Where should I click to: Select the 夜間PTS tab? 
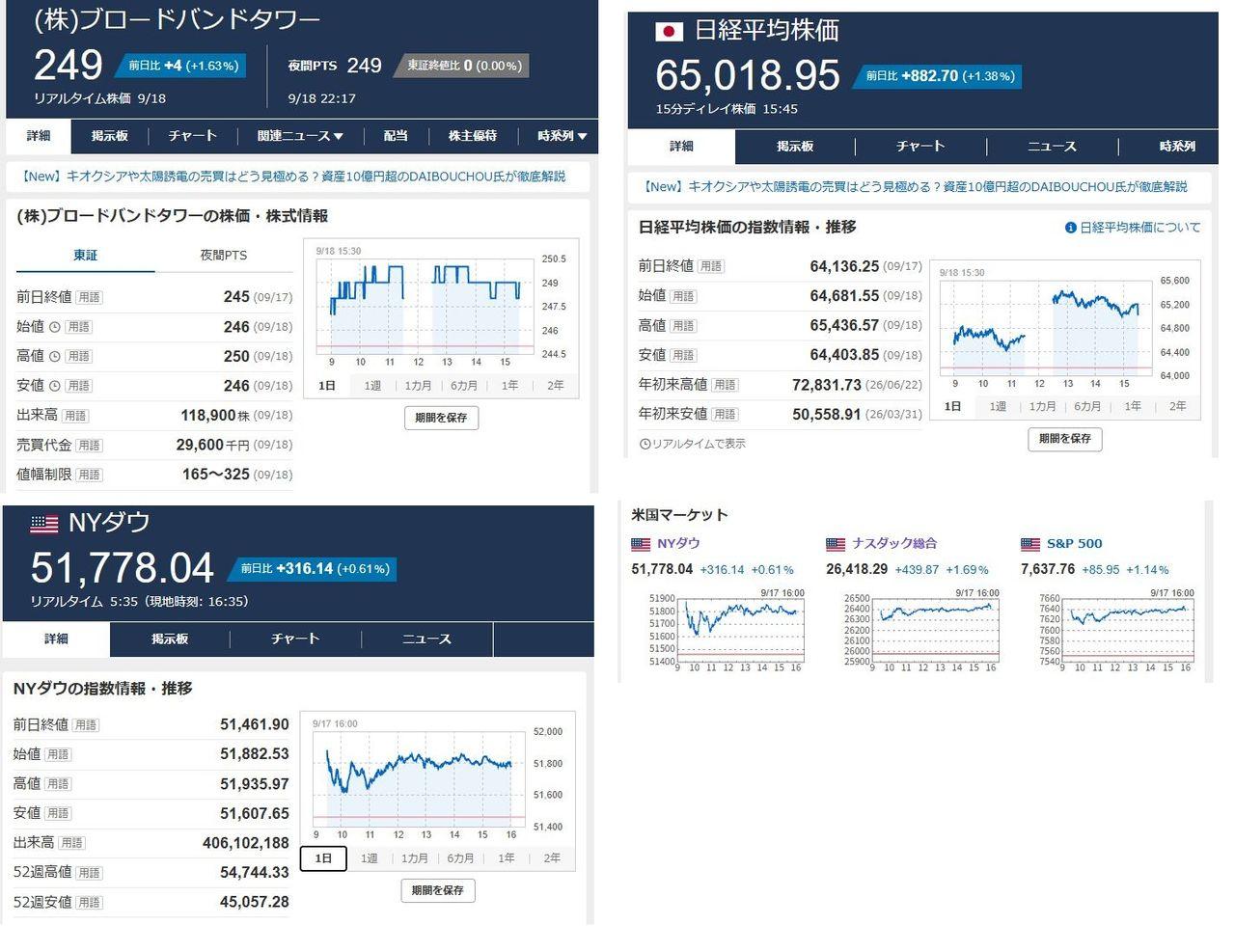[x=224, y=256]
